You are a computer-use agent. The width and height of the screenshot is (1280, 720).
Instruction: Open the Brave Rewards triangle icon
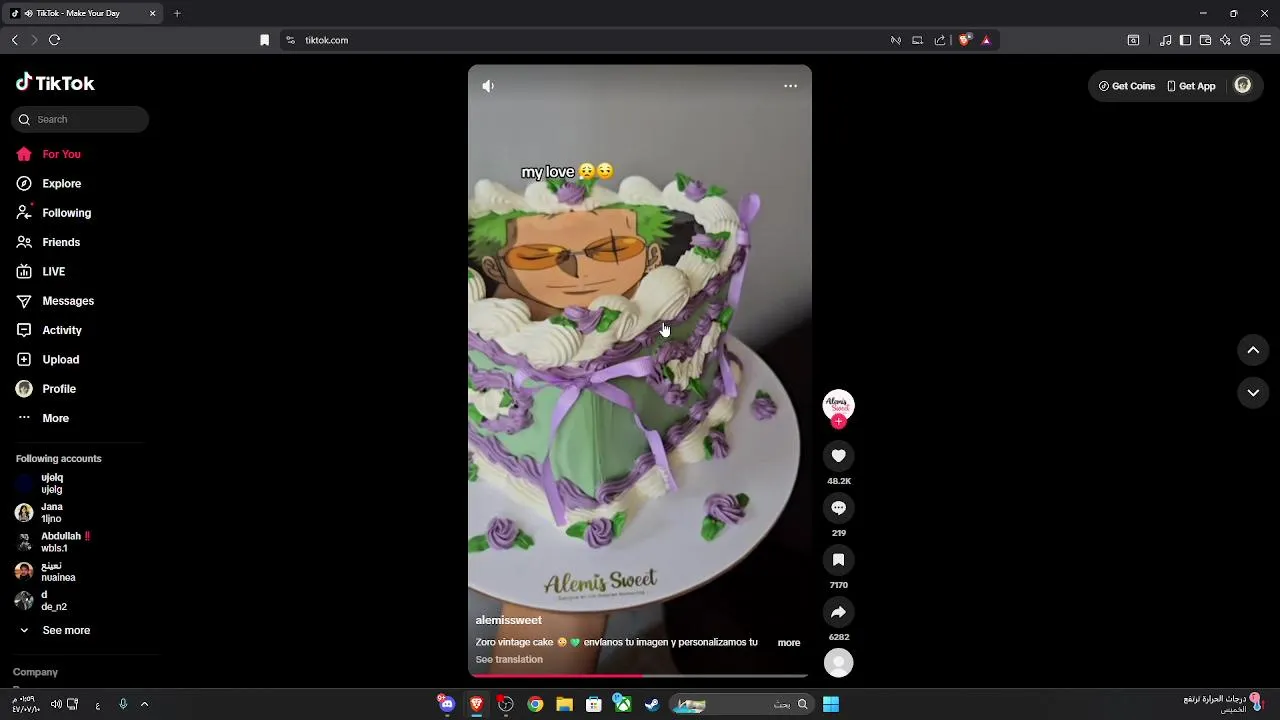(986, 40)
